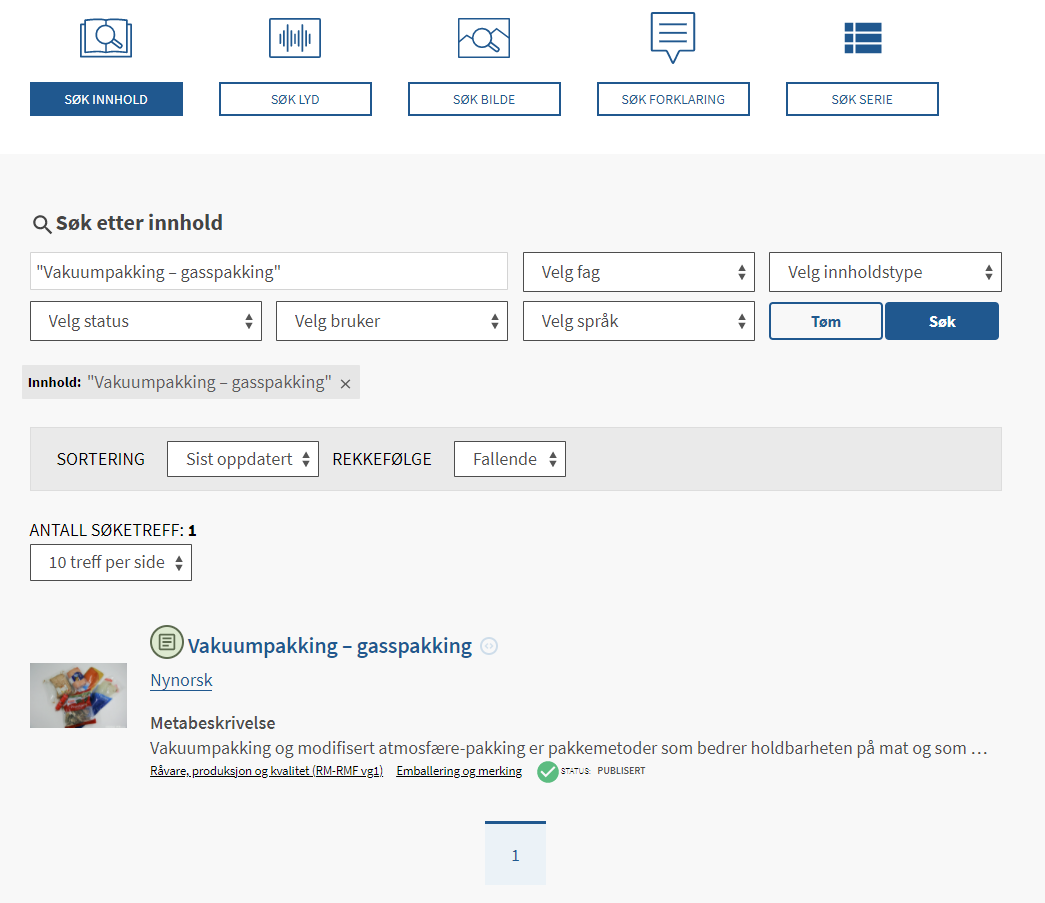Click the SORTERING label
The height and width of the screenshot is (903, 1045).
pos(101,459)
